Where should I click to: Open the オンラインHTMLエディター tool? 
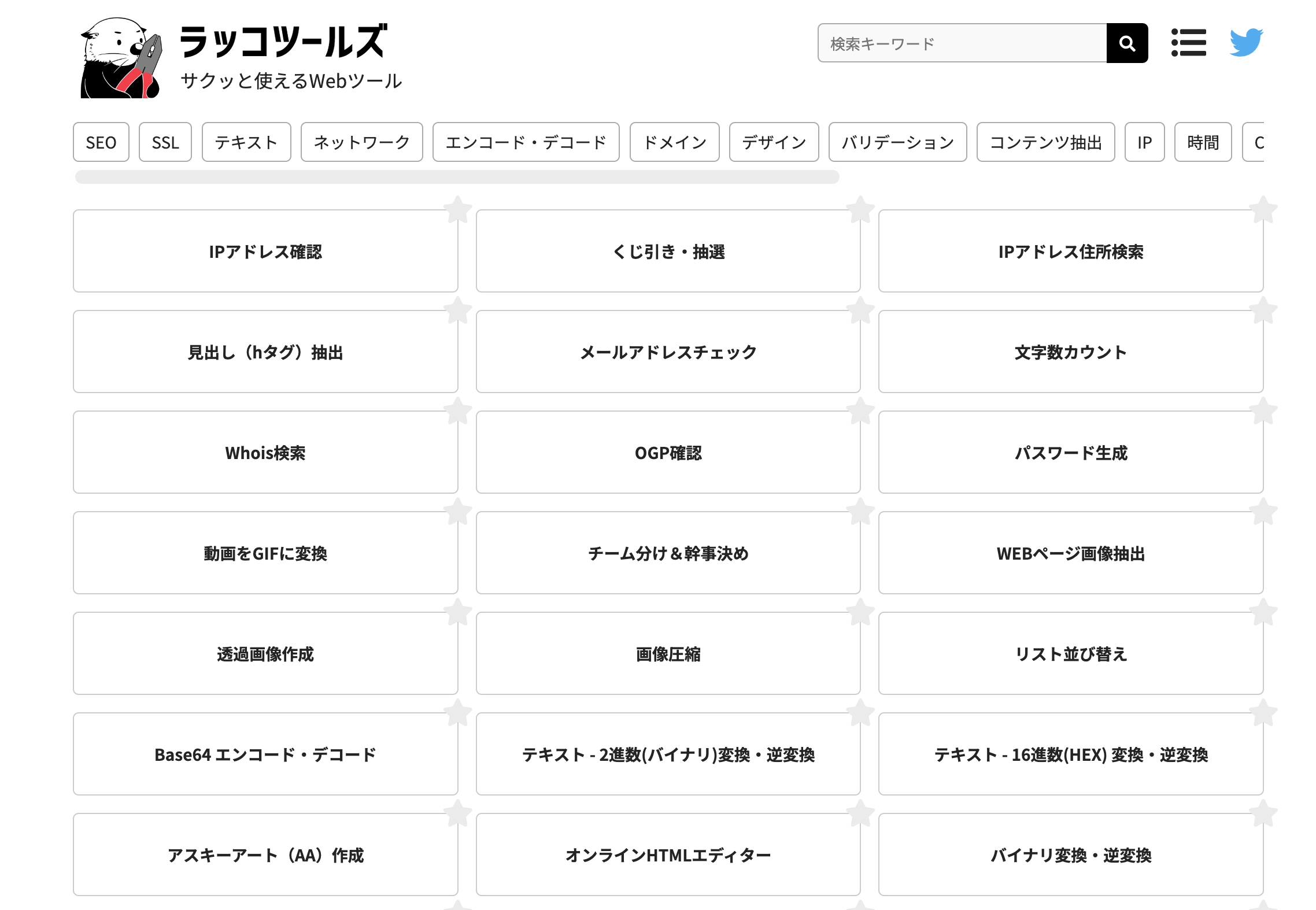pos(668,855)
